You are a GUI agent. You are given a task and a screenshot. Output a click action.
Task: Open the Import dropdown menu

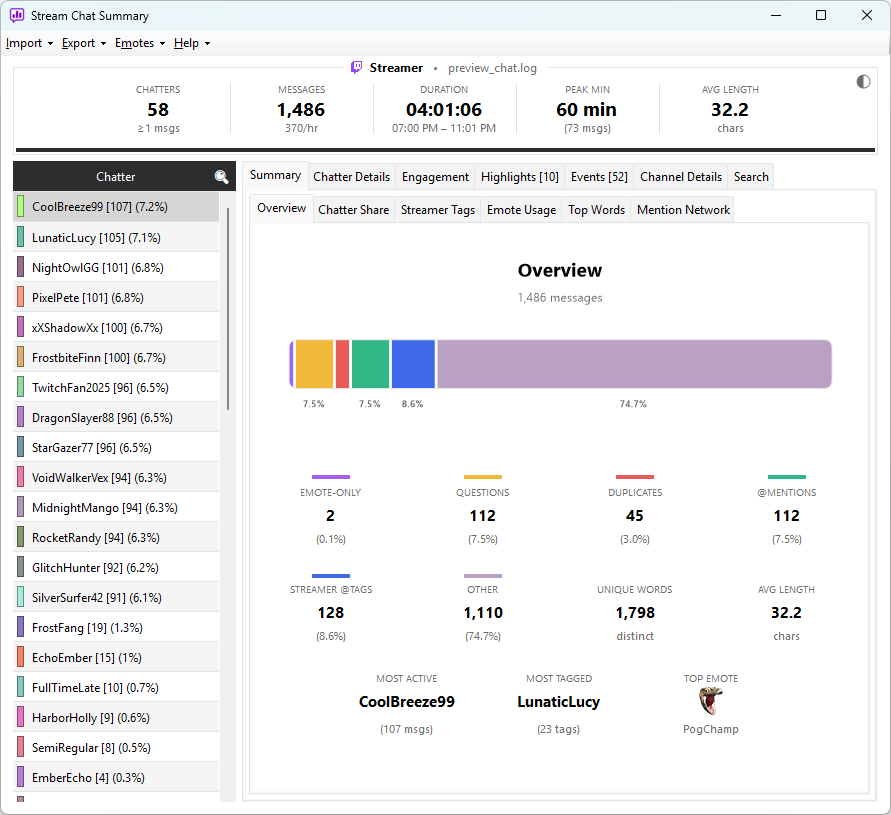tap(29, 43)
